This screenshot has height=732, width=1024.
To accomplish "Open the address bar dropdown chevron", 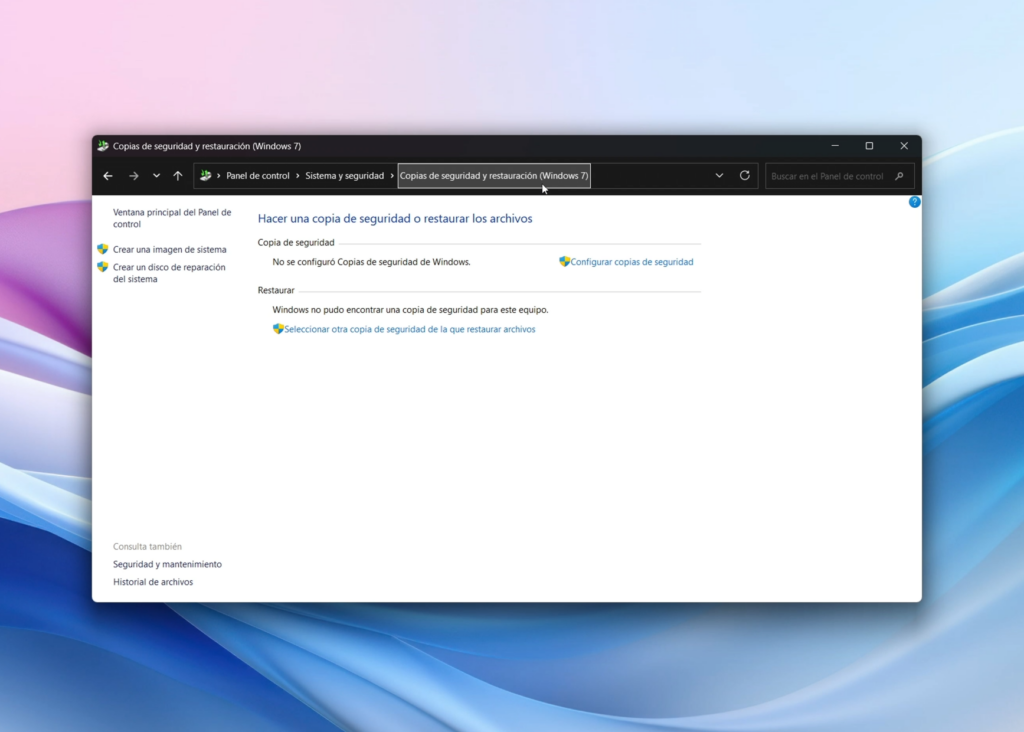I will 719,176.
